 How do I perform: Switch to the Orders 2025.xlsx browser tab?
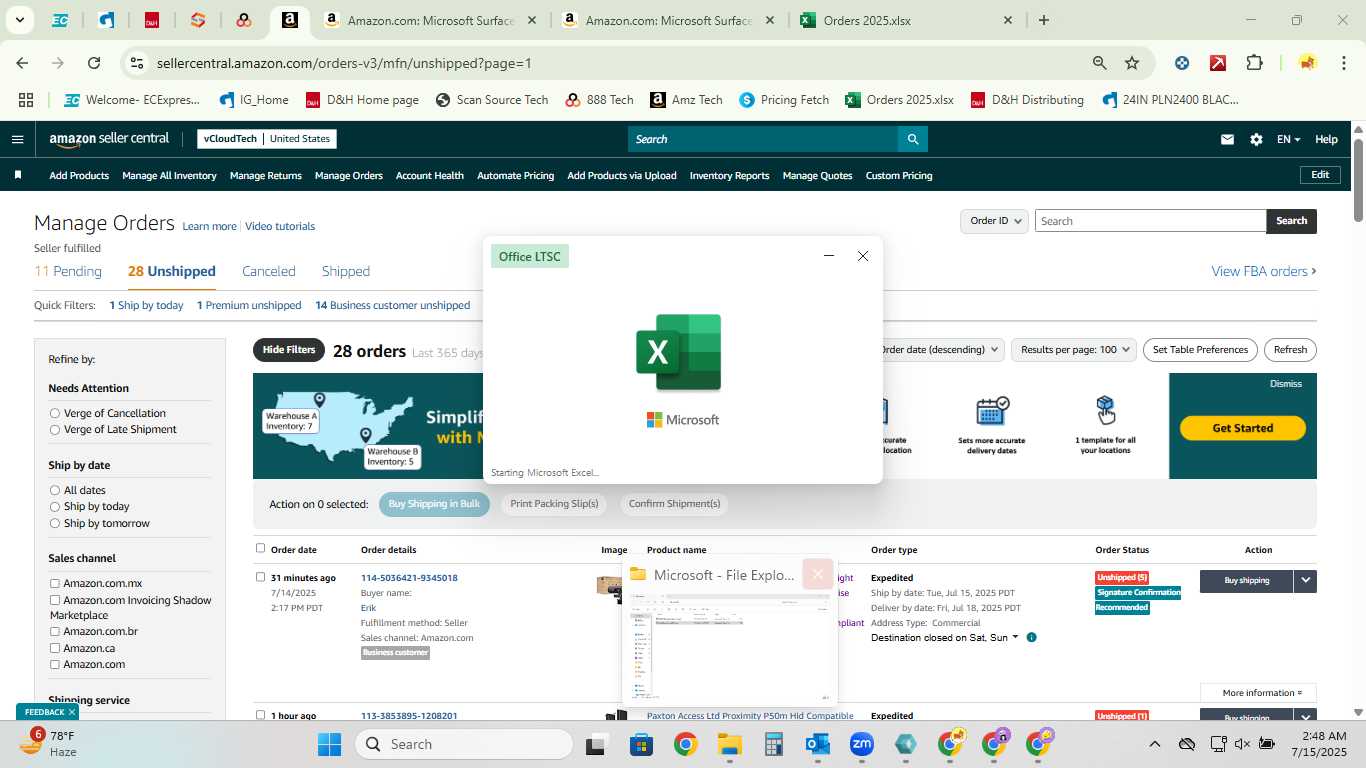click(x=905, y=20)
